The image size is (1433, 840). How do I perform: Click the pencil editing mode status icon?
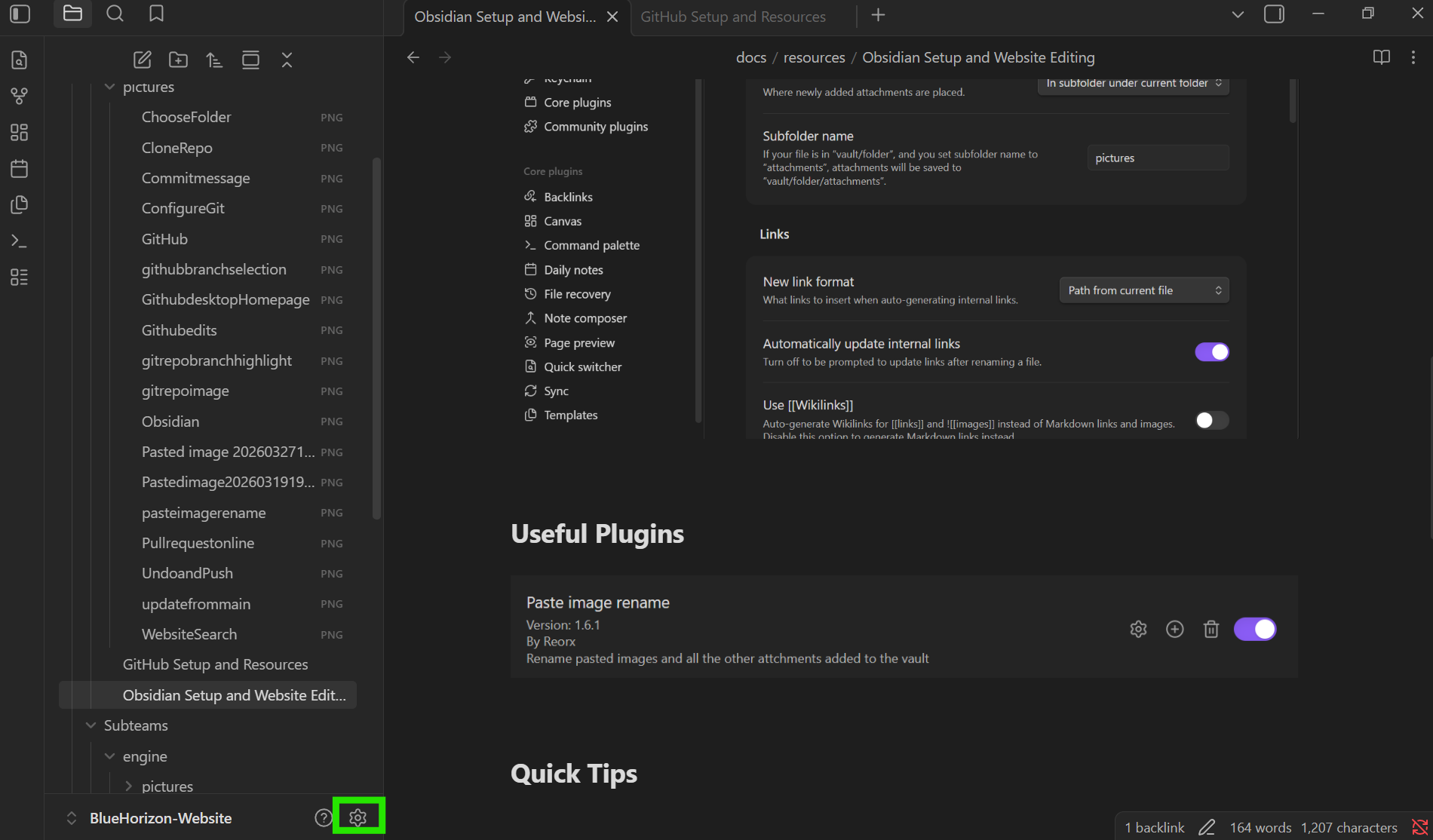point(1207,827)
